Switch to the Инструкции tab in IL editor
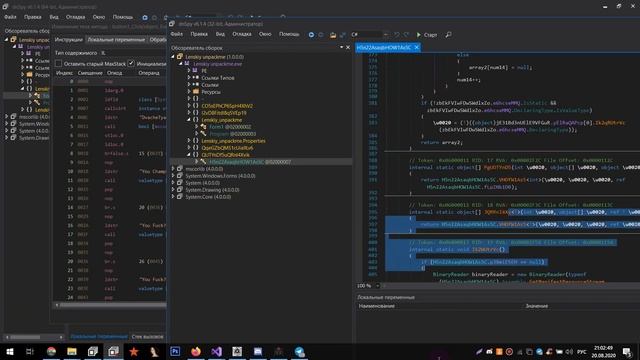 click(x=69, y=40)
